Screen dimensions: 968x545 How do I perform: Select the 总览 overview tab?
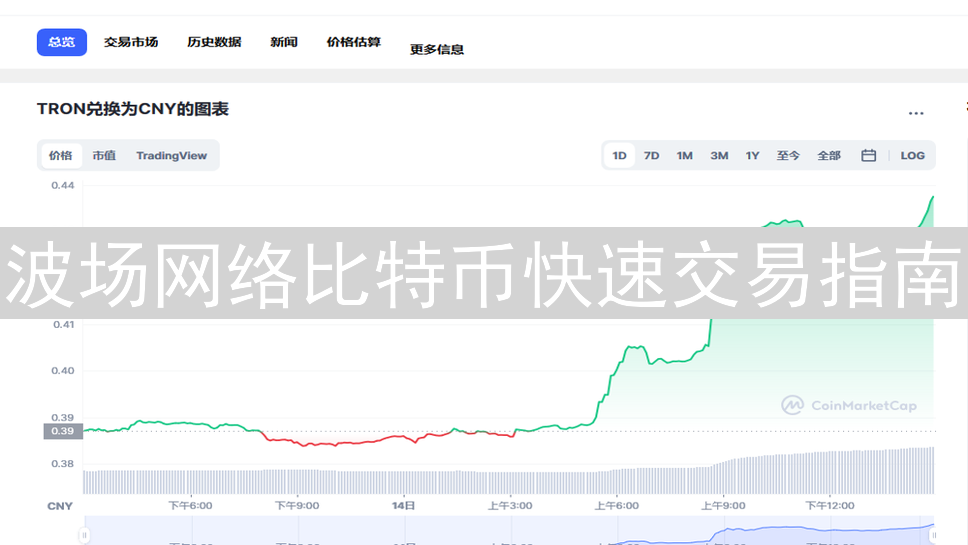pos(62,42)
